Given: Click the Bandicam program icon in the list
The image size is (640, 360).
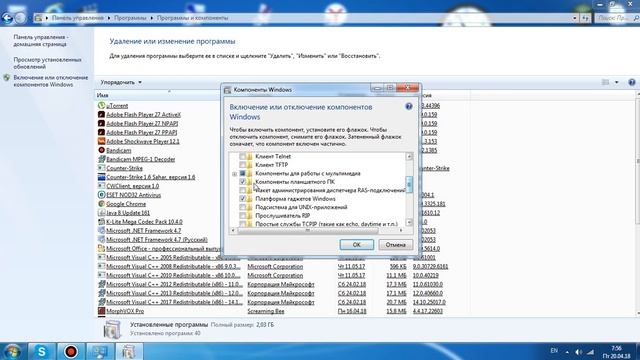Looking at the screenshot, I should (x=101, y=150).
